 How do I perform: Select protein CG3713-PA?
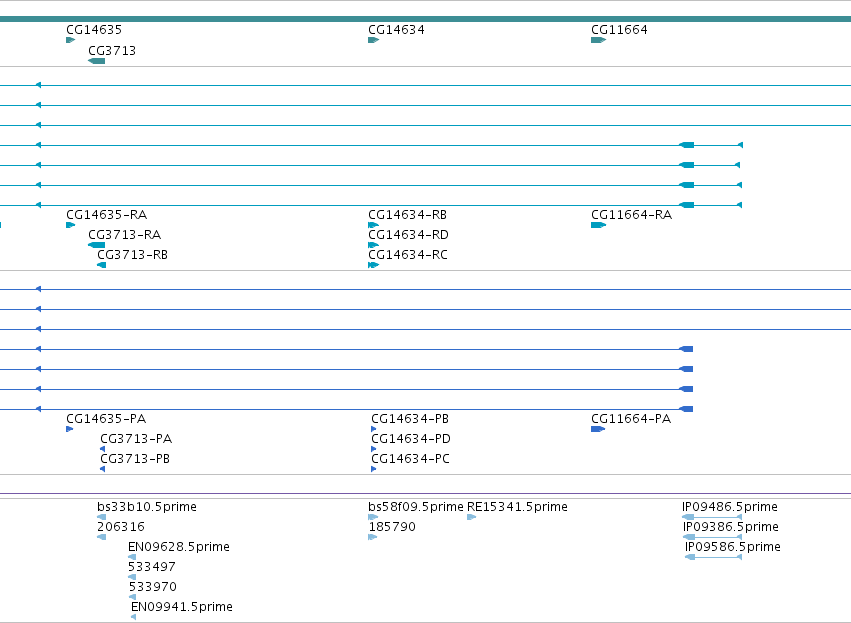(136, 439)
